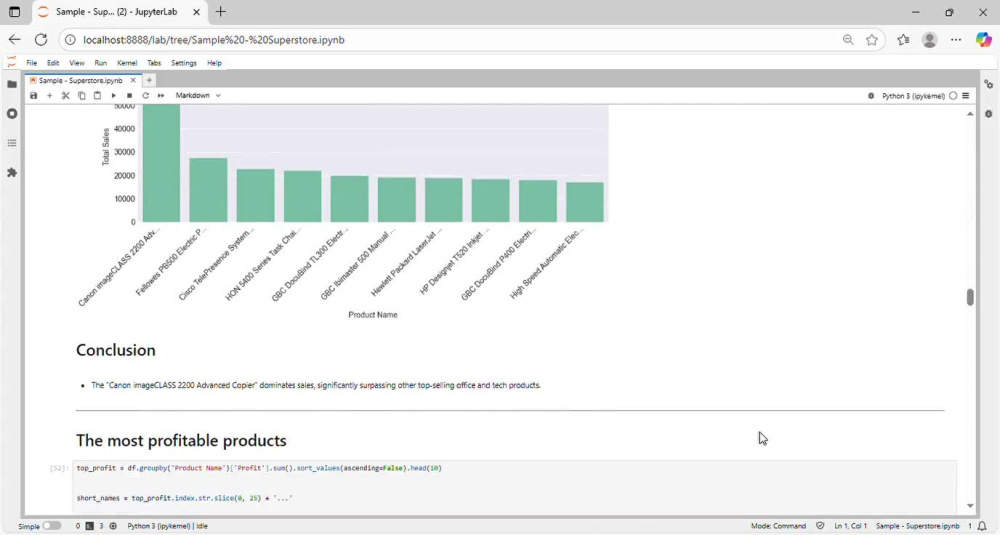Click the kernel sessions icon in the status bar
Screen dimensions: 1000x535
(x=113, y=526)
